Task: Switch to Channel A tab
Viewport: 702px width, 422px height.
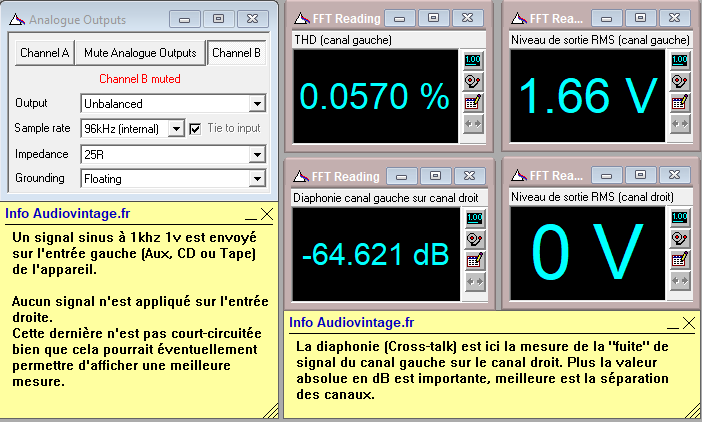Action: click(44, 53)
